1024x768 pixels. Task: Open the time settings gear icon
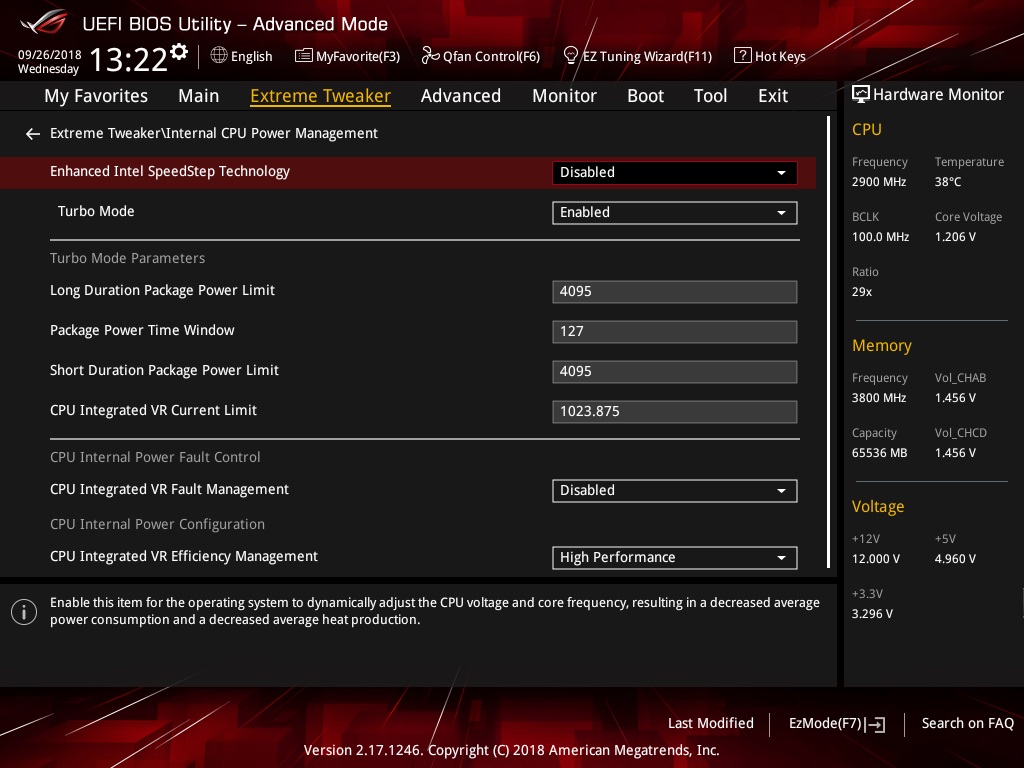click(179, 52)
